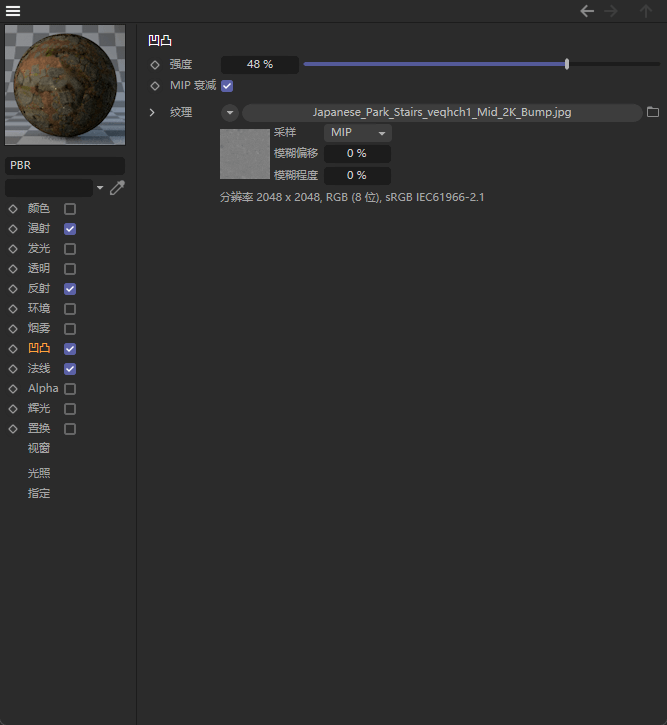Click keyframe diamond beside 透明
This screenshot has height=725, width=667.
(13, 269)
